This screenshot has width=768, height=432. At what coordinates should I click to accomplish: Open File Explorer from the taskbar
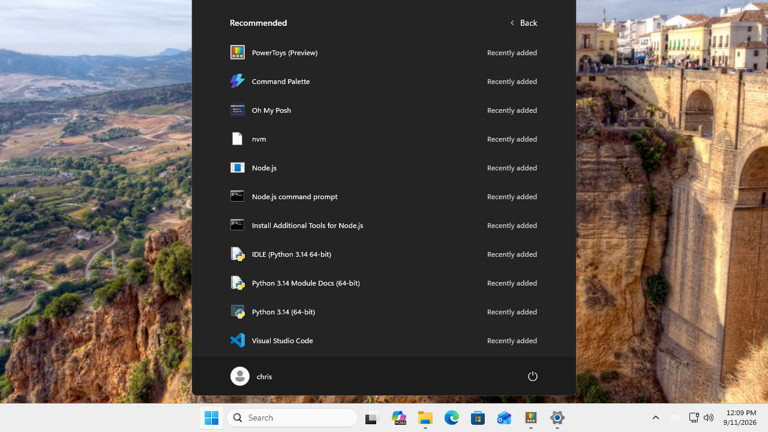point(425,418)
